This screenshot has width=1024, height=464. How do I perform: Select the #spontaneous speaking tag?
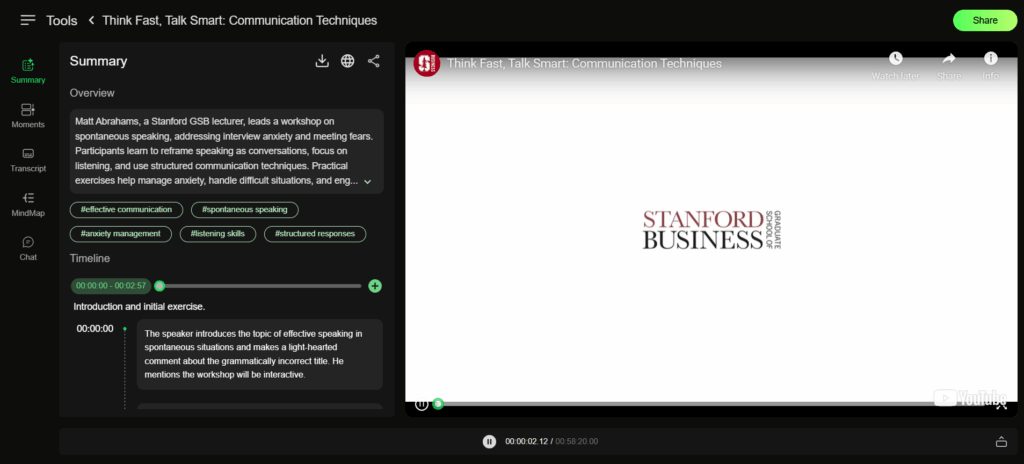(244, 210)
